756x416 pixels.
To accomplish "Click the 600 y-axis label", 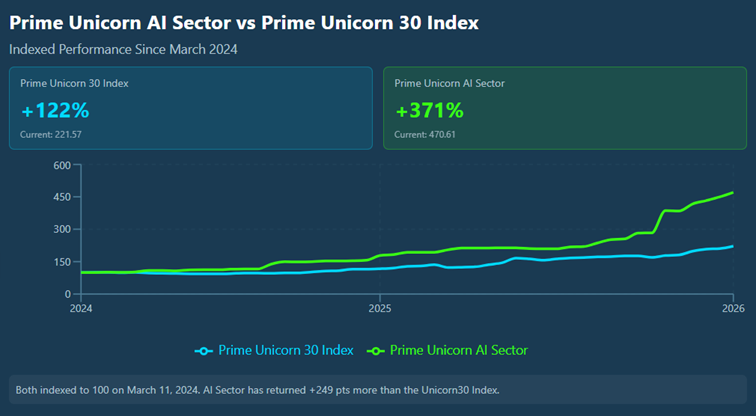I will [62, 165].
